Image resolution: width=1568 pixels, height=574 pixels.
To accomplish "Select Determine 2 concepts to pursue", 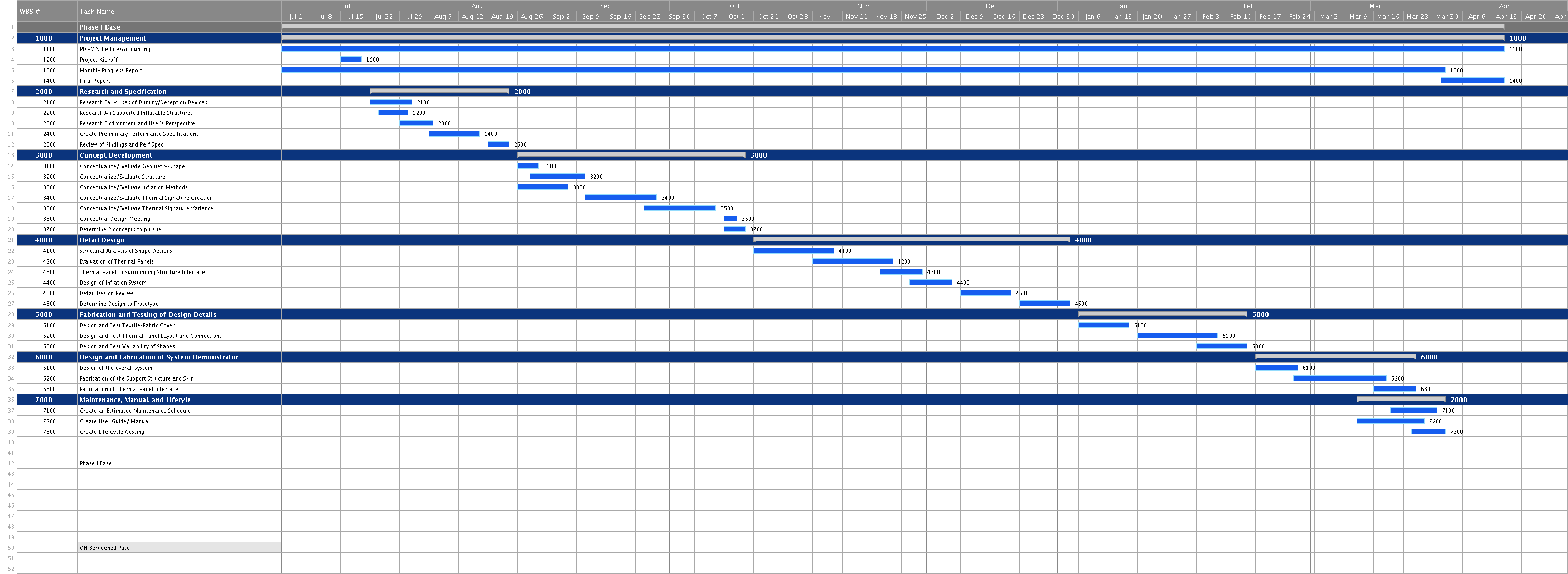I will click(120, 229).
